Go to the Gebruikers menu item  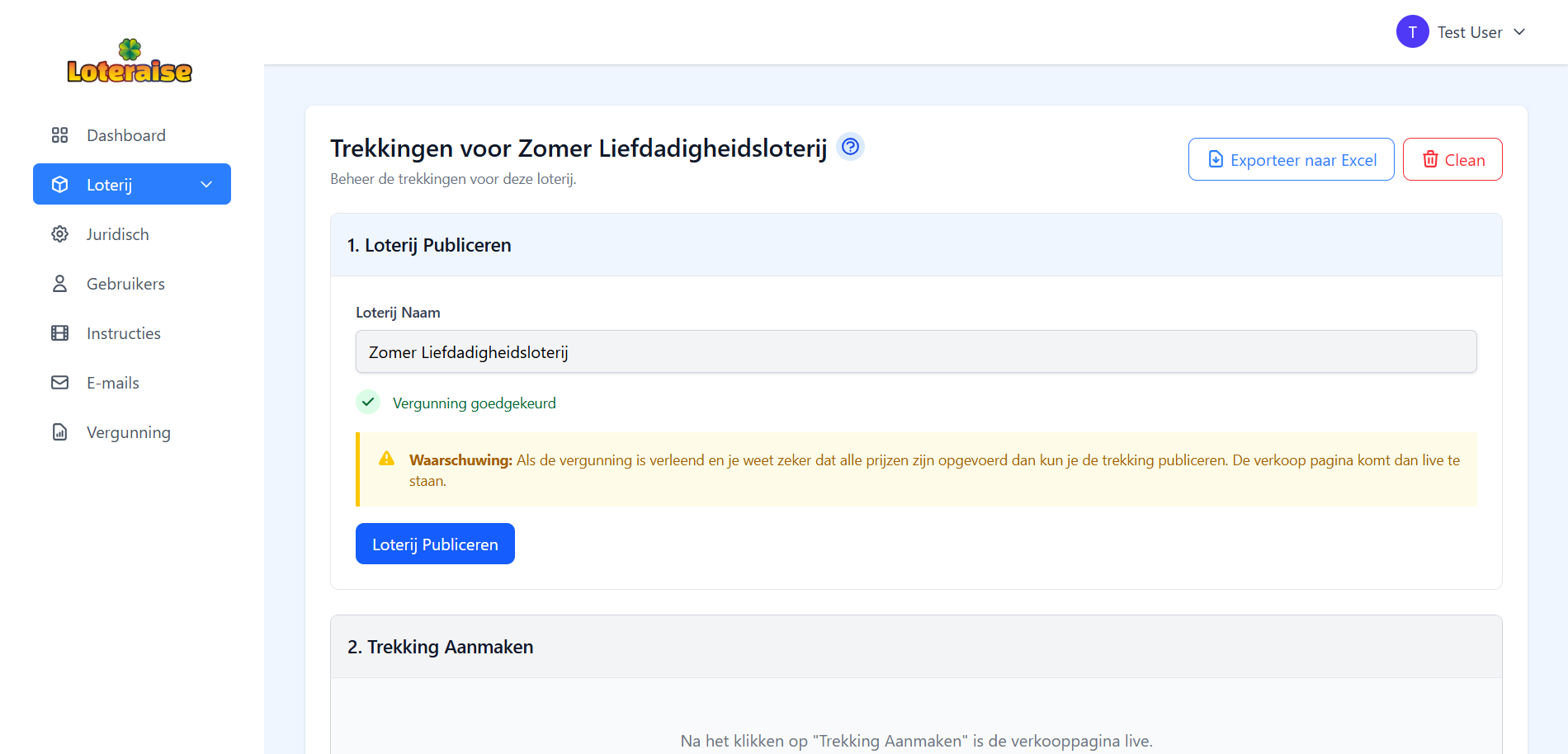[x=125, y=284]
